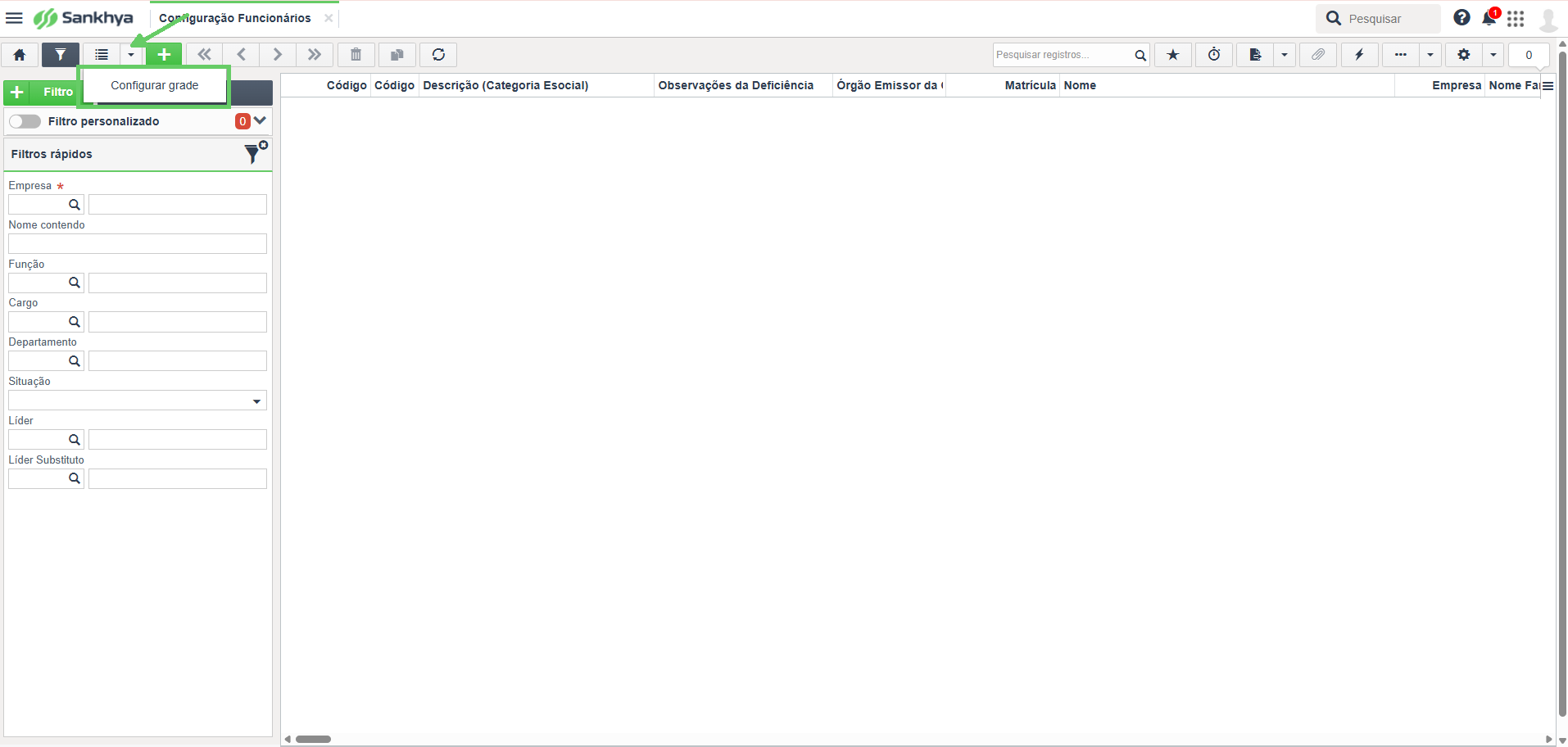Jump to last record

point(315,55)
